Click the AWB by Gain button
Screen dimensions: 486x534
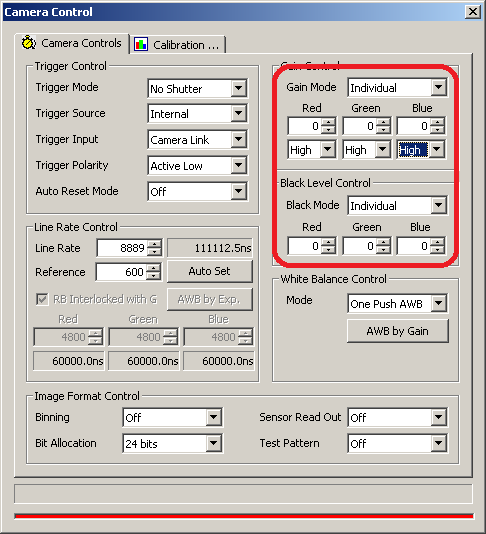point(397,331)
